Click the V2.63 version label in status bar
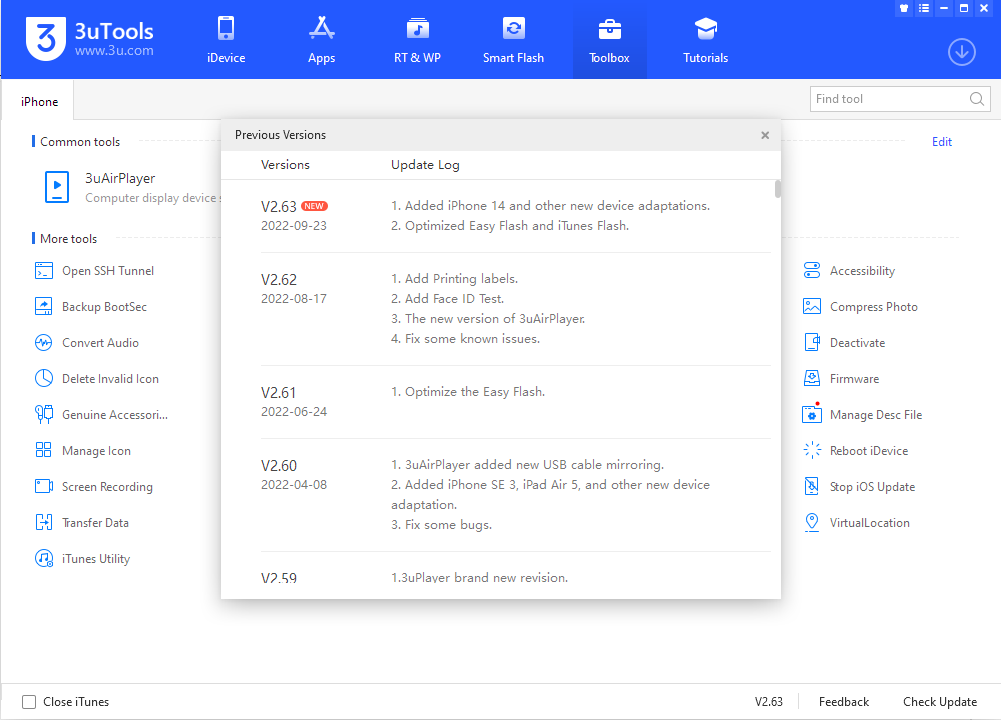This screenshot has width=1001, height=720. [x=769, y=702]
